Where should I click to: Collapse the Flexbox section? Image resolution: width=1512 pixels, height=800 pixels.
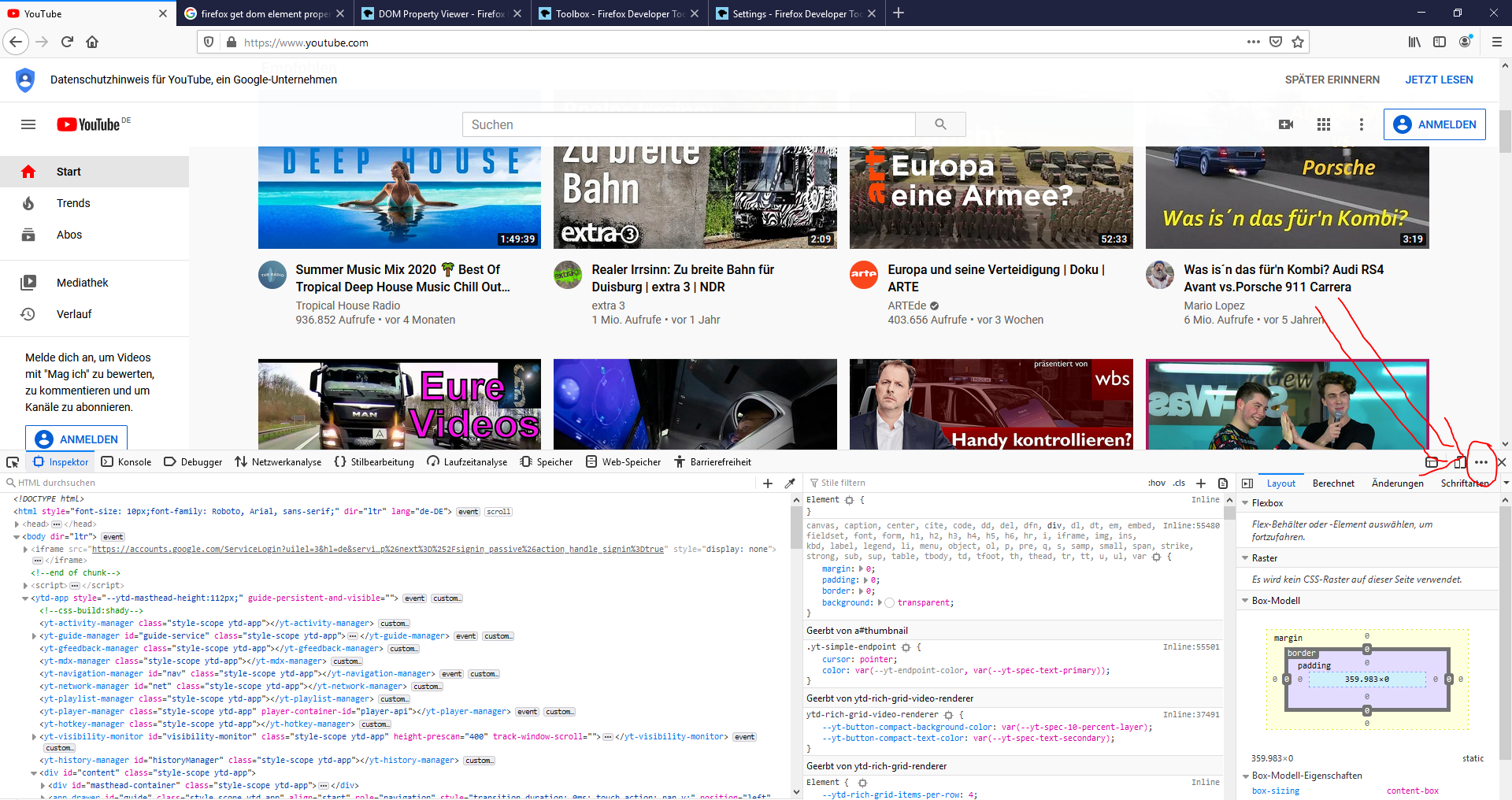click(x=1245, y=503)
